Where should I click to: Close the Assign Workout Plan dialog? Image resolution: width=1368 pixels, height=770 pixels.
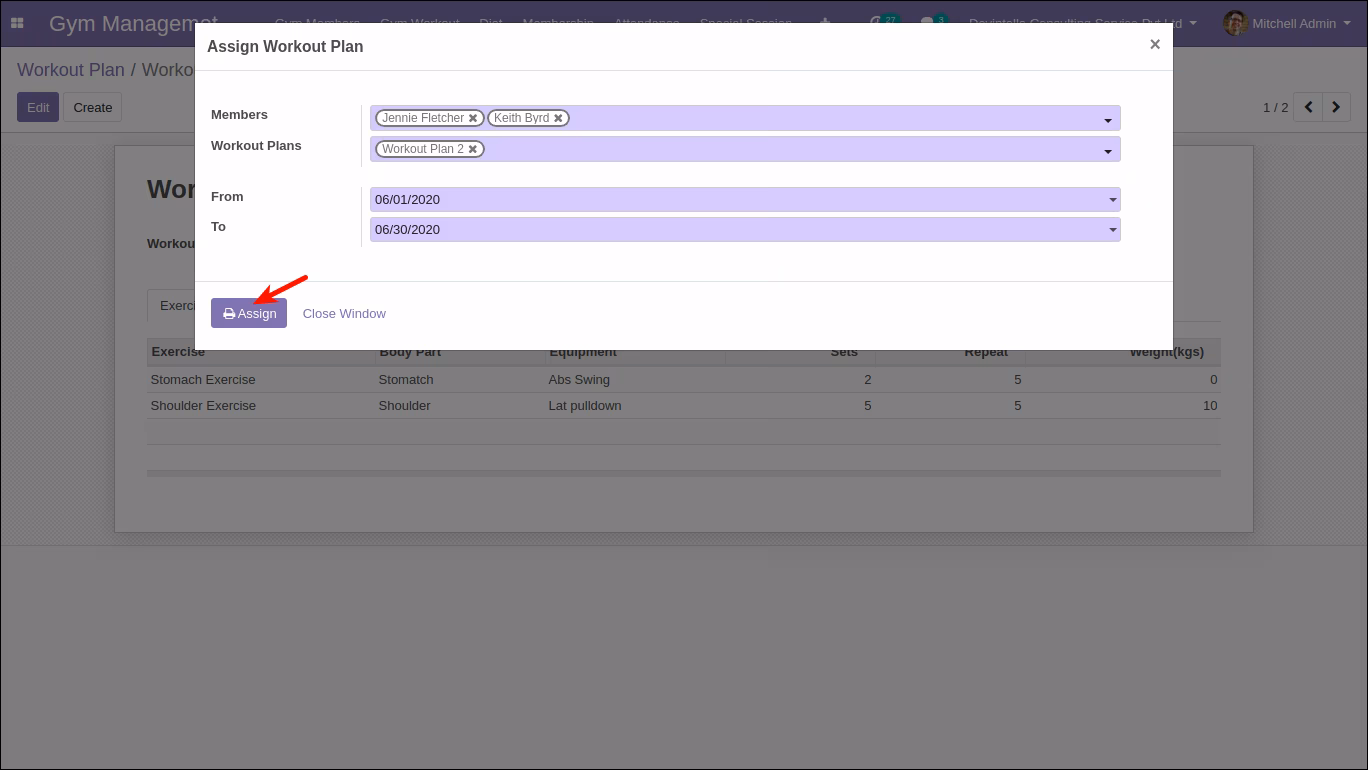1155,45
